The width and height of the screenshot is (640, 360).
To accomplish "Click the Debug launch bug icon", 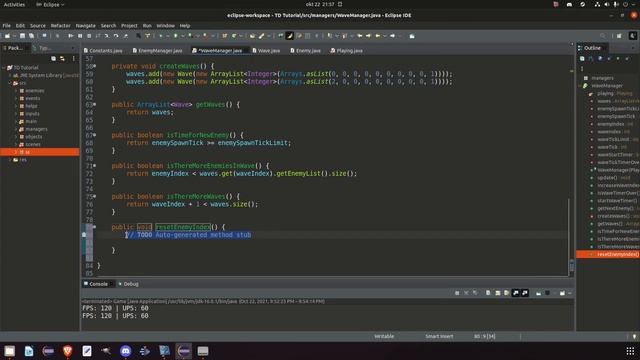I will point(160,36).
